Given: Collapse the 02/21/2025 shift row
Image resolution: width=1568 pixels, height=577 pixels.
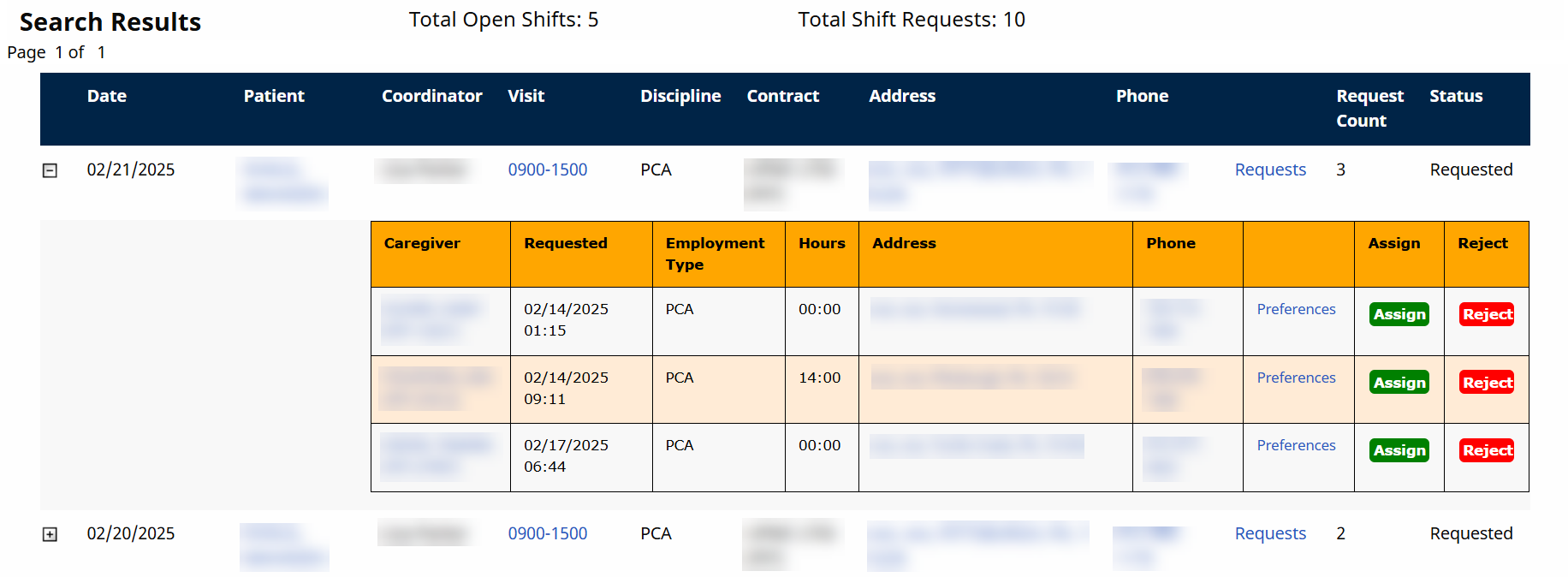Looking at the screenshot, I should [50, 170].
